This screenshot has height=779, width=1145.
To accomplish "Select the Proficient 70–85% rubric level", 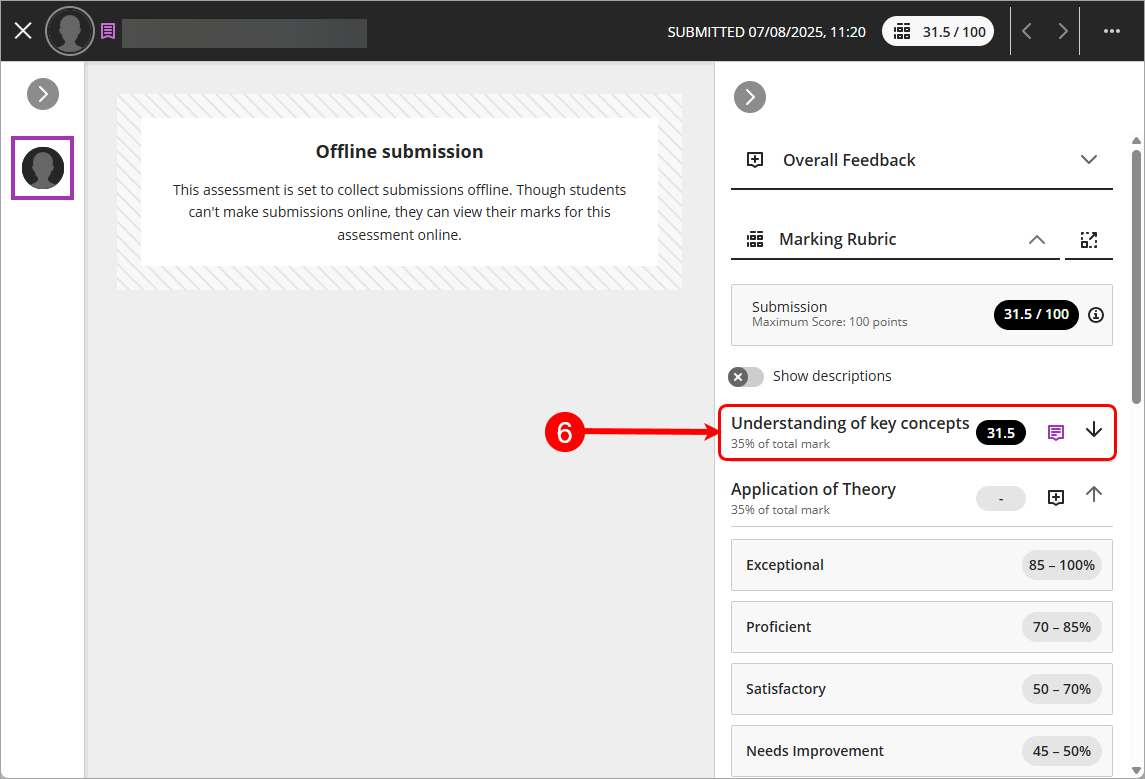I will [921, 627].
